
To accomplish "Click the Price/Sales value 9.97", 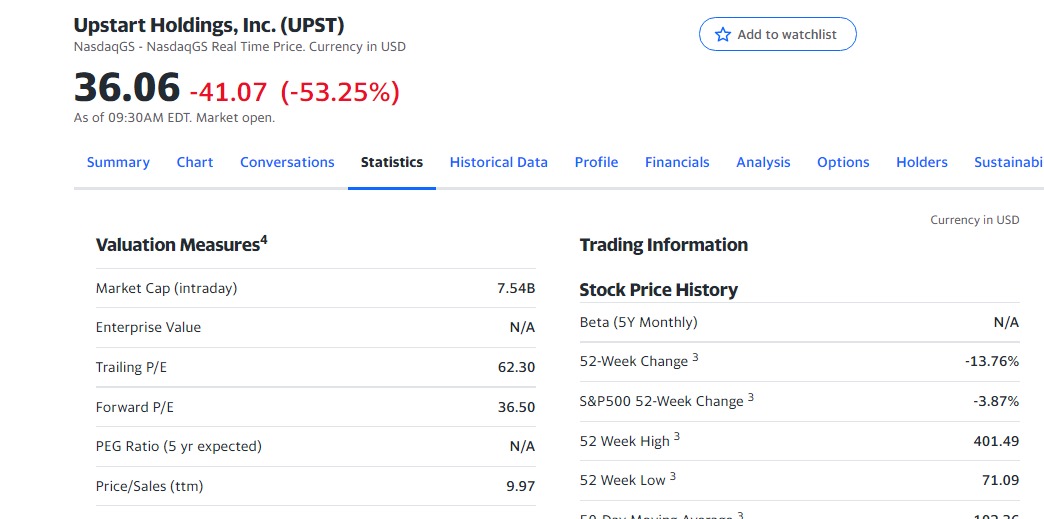I will pos(521,486).
